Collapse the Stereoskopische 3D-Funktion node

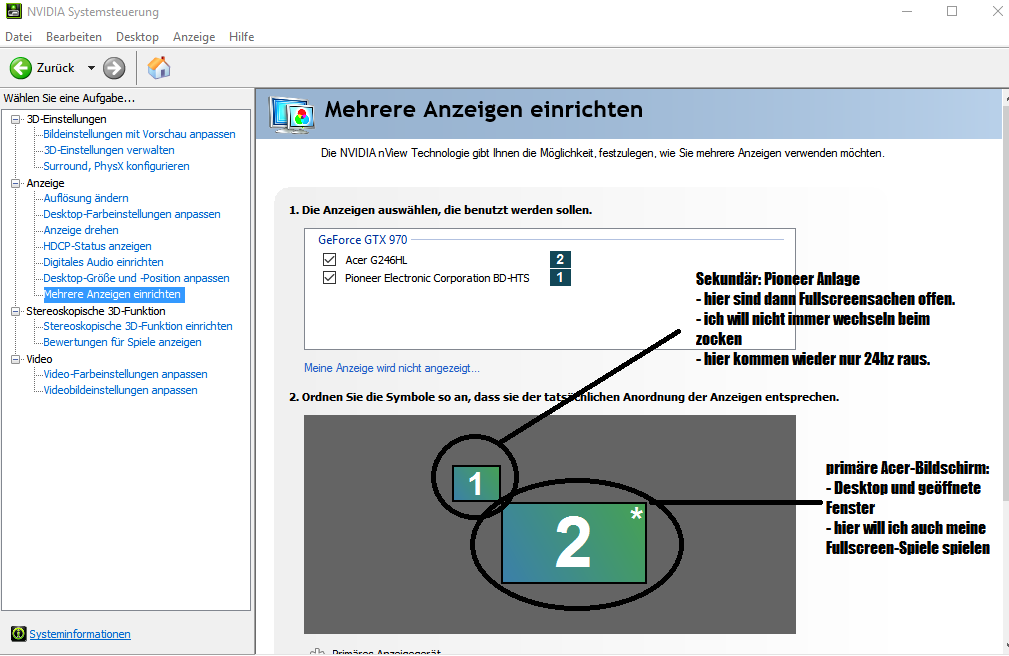15,311
